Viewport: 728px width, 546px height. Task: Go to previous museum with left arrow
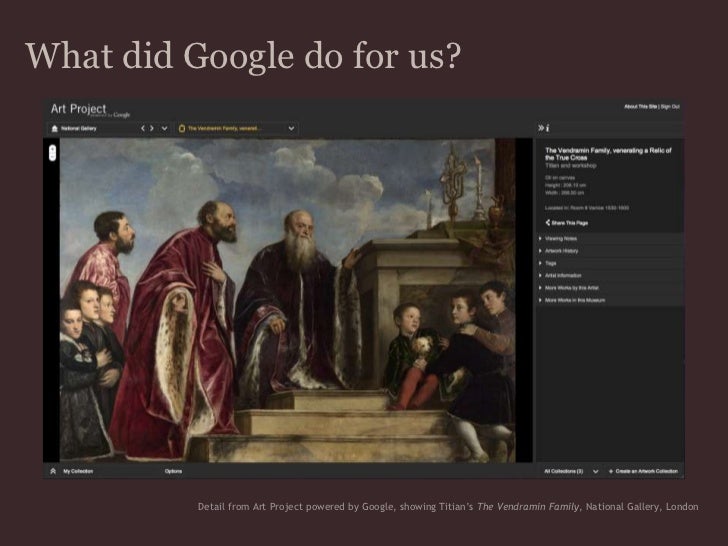coord(143,128)
